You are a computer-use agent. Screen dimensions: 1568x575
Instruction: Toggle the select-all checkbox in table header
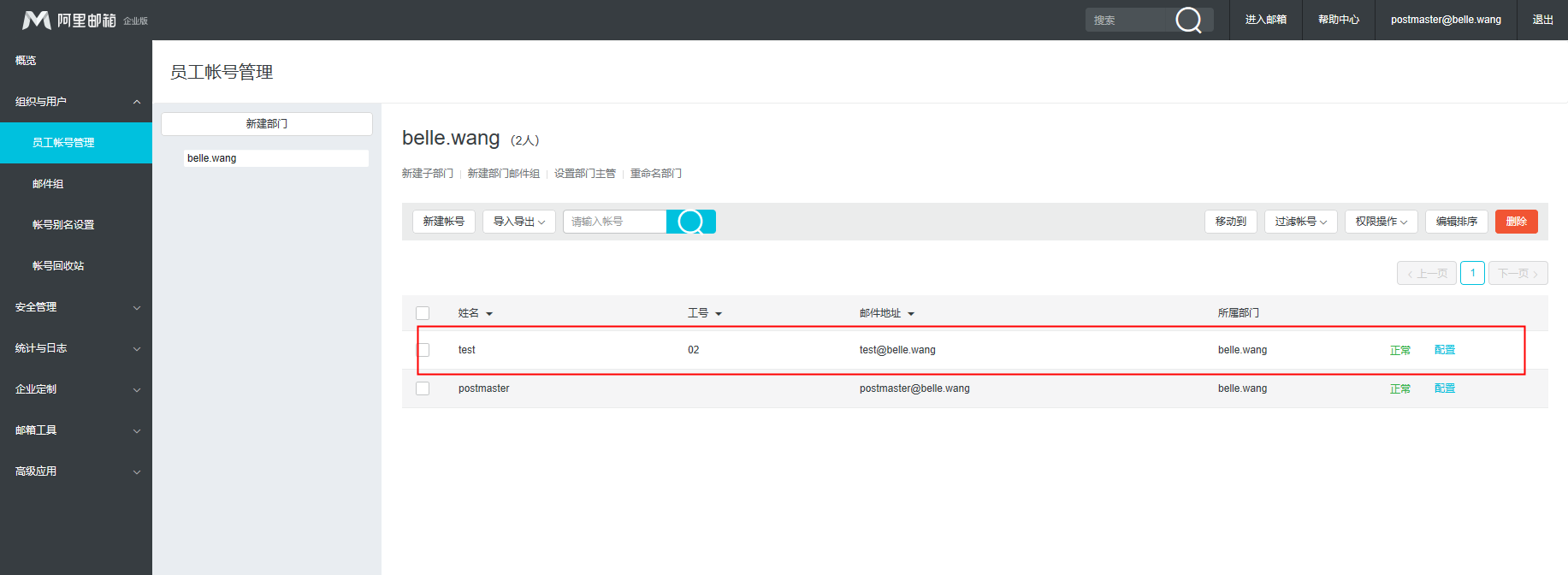[x=423, y=313]
